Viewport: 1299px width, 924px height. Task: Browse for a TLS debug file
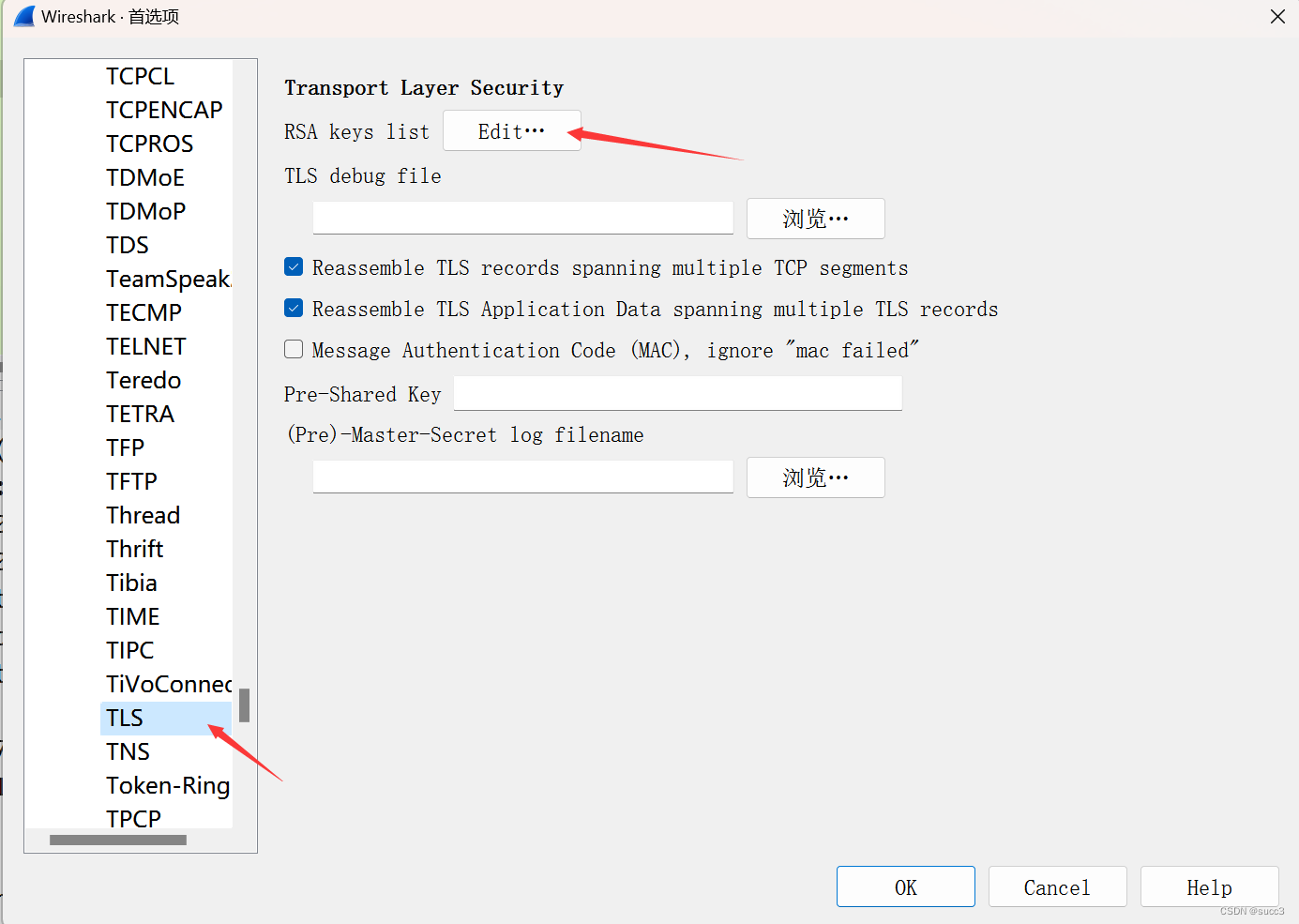click(x=815, y=219)
